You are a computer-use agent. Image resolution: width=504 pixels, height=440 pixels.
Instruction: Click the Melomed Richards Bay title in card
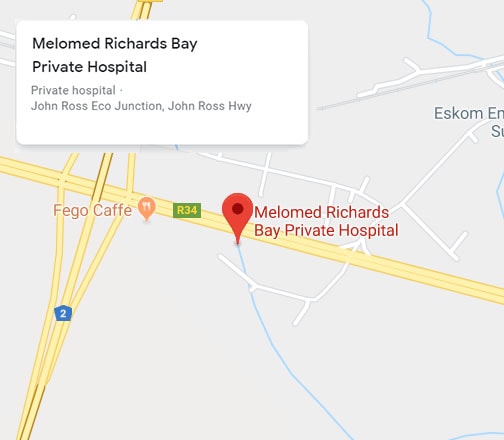tap(115, 44)
